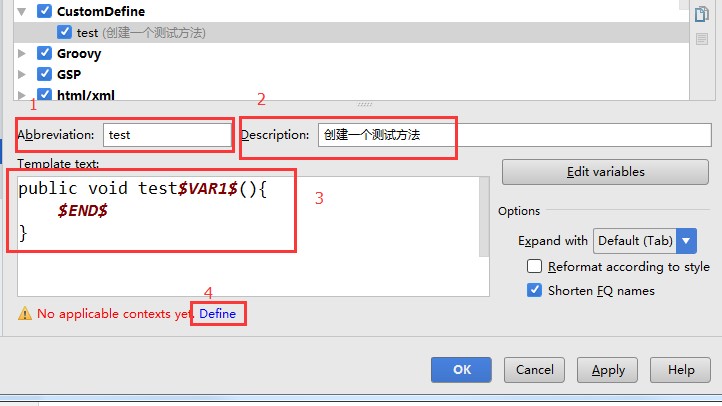This screenshot has width=722, height=406.
Task: Click into the Abbreviation text field
Action: (x=165, y=135)
